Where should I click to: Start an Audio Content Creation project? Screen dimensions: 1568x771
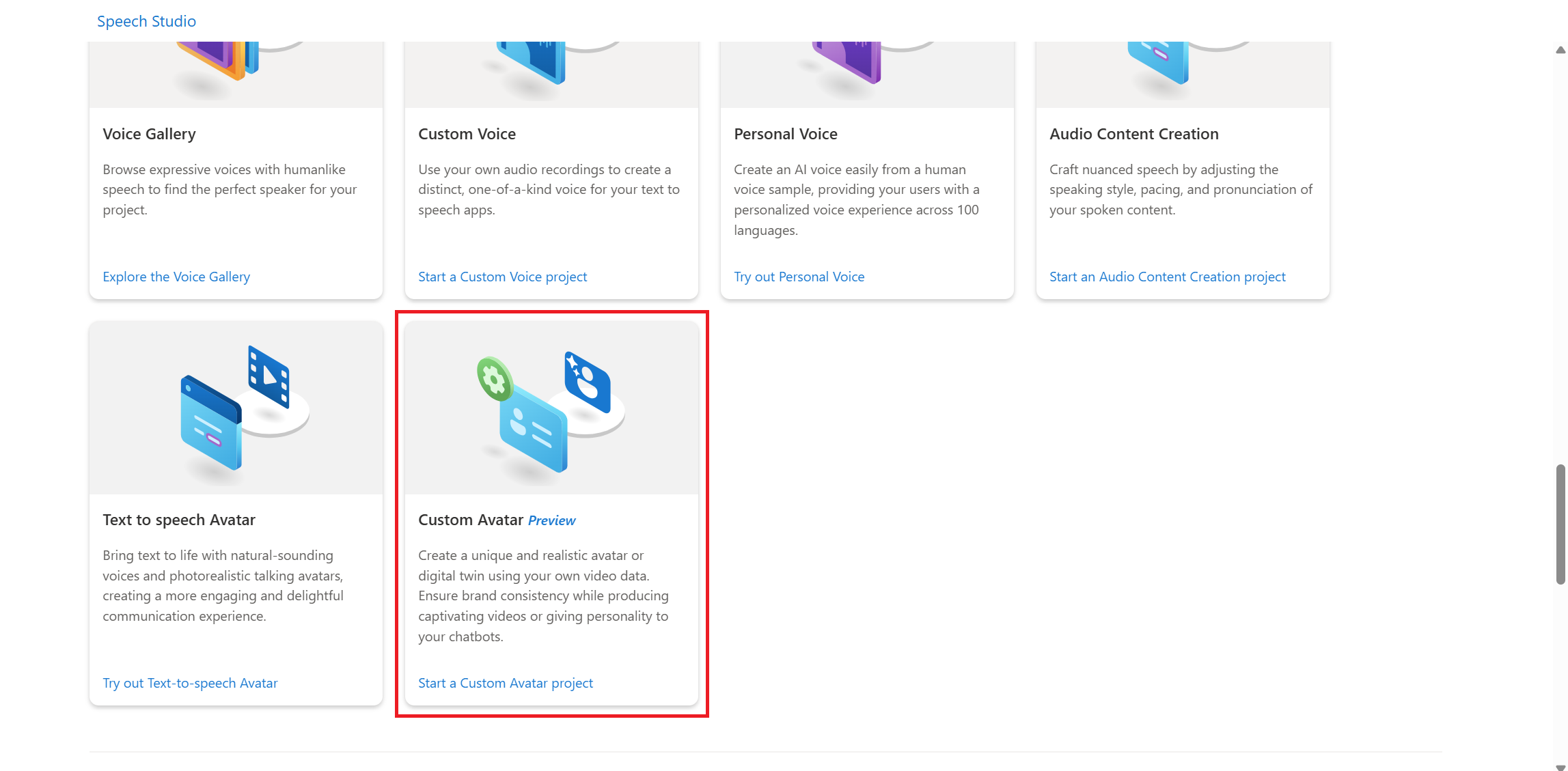(1167, 277)
